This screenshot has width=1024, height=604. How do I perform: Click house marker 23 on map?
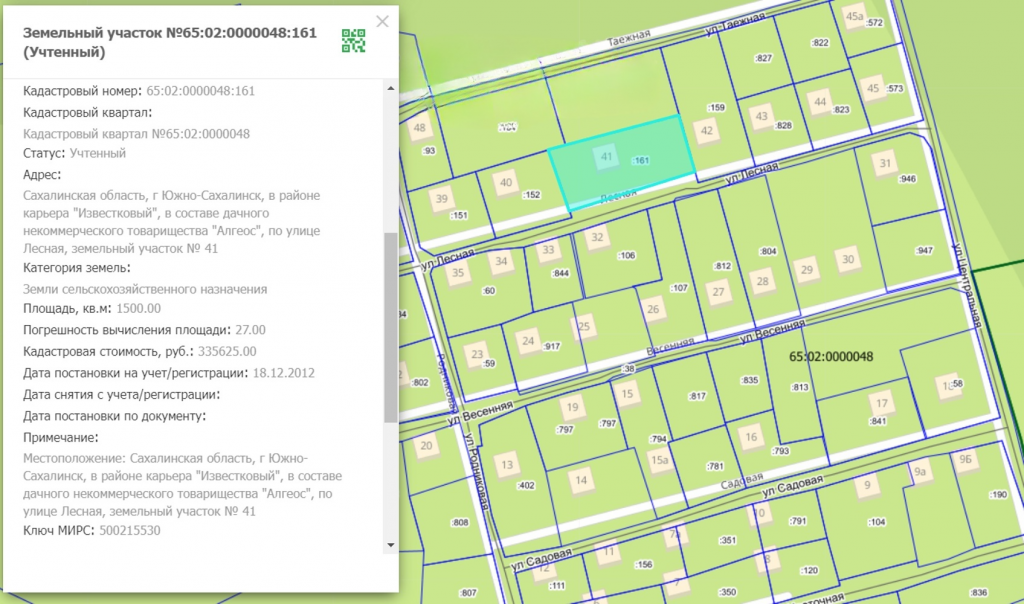tap(477, 355)
